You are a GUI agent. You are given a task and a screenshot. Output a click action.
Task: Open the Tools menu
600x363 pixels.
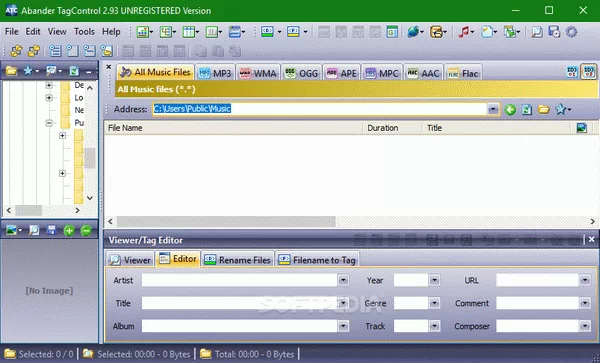pyautogui.click(x=84, y=32)
